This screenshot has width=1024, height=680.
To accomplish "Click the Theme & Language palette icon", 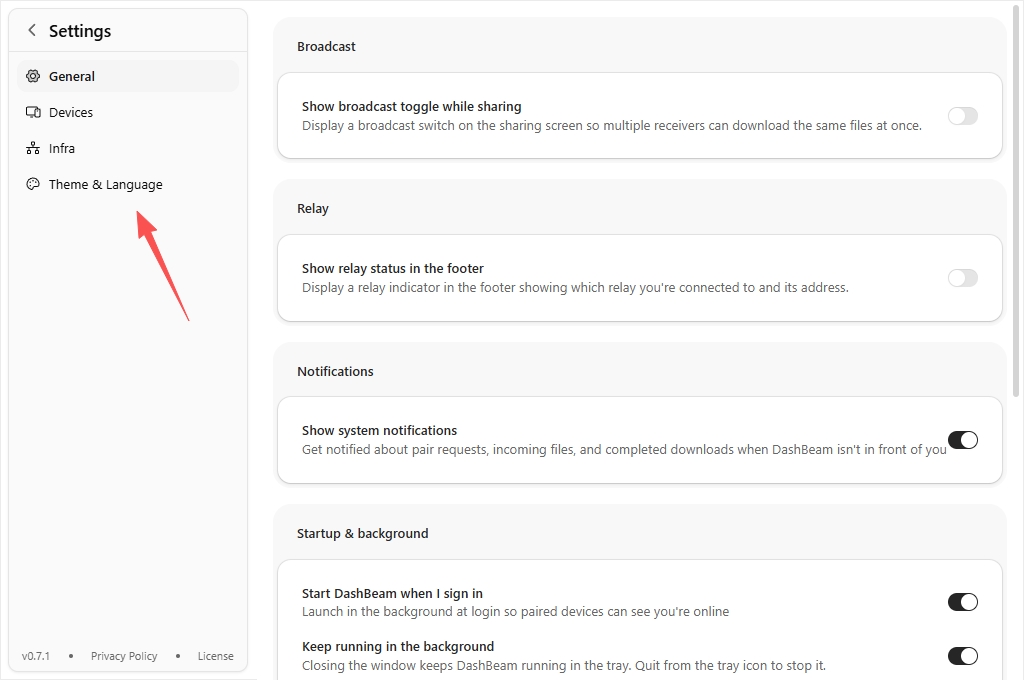I will pyautogui.click(x=33, y=184).
